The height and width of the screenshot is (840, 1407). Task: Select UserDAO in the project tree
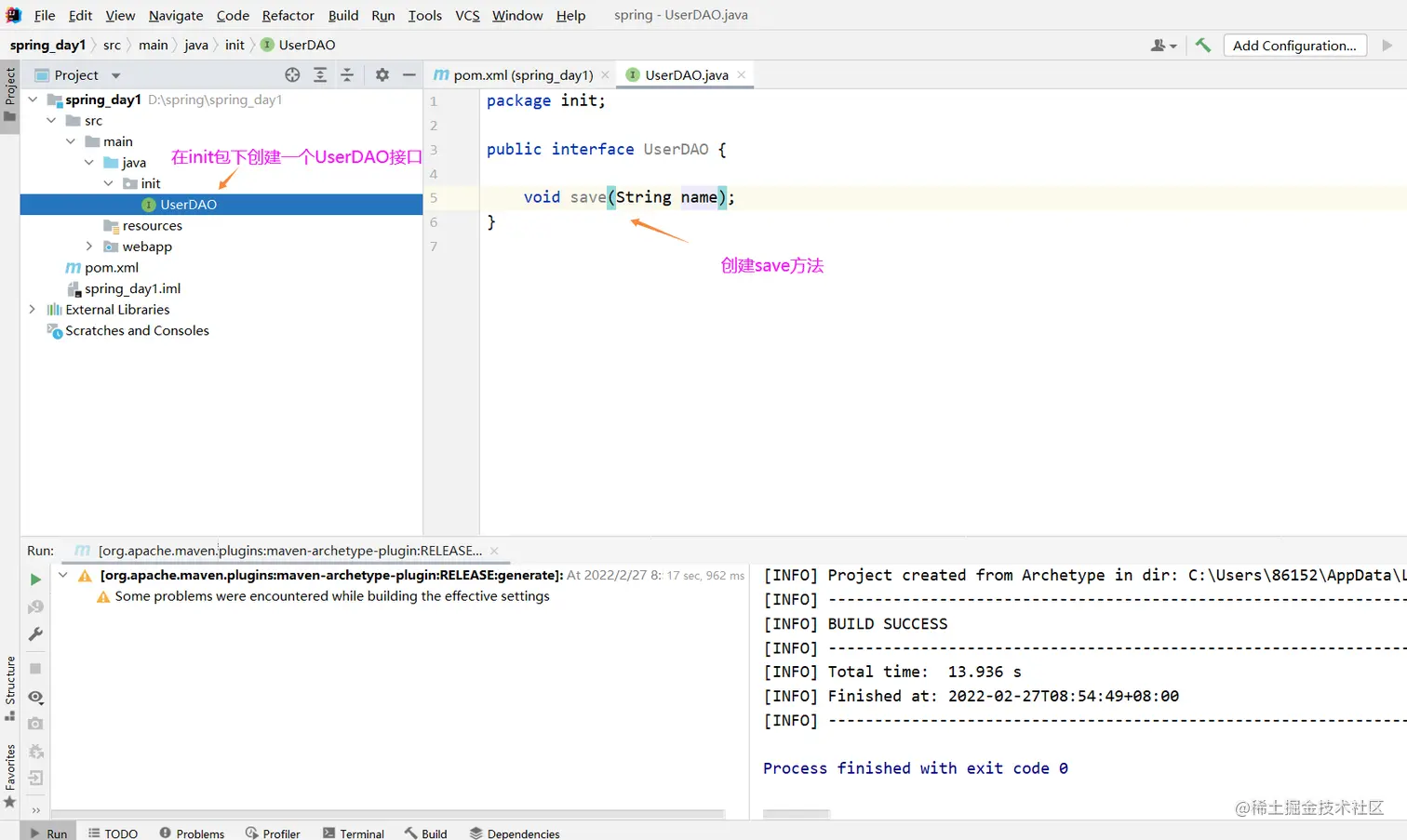tap(221, 205)
